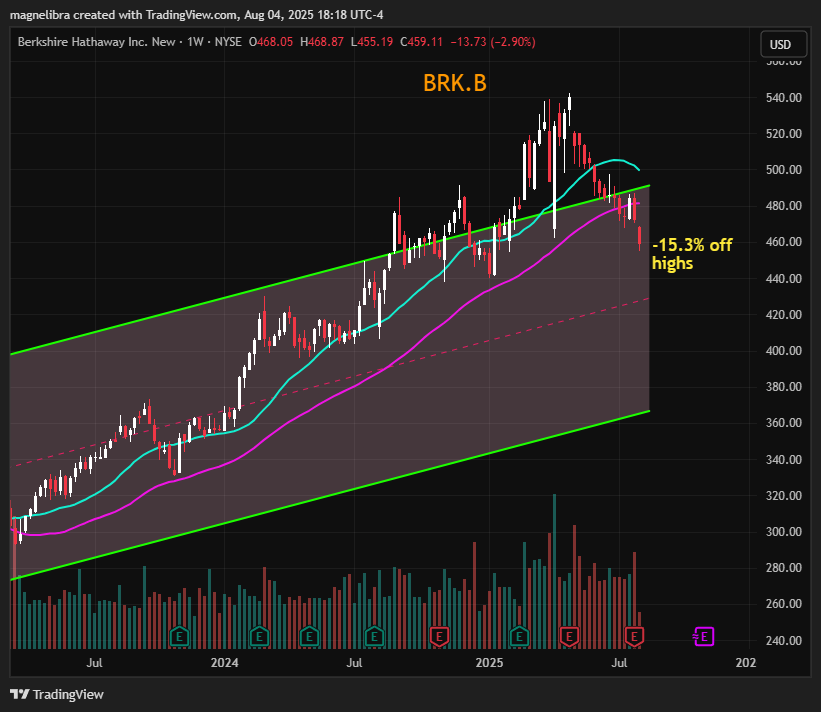Click the 380.00 price axis label
The height and width of the screenshot is (712, 821).
(783, 387)
